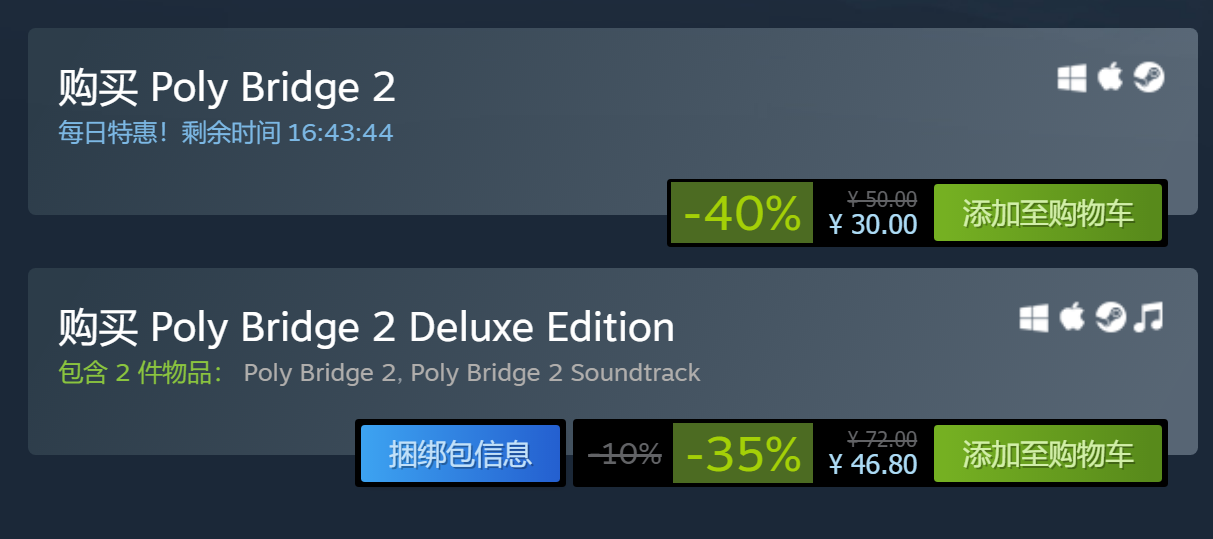
Task: Add Deluxe Edition at ¥46.80 to cart
Action: tap(1048, 453)
